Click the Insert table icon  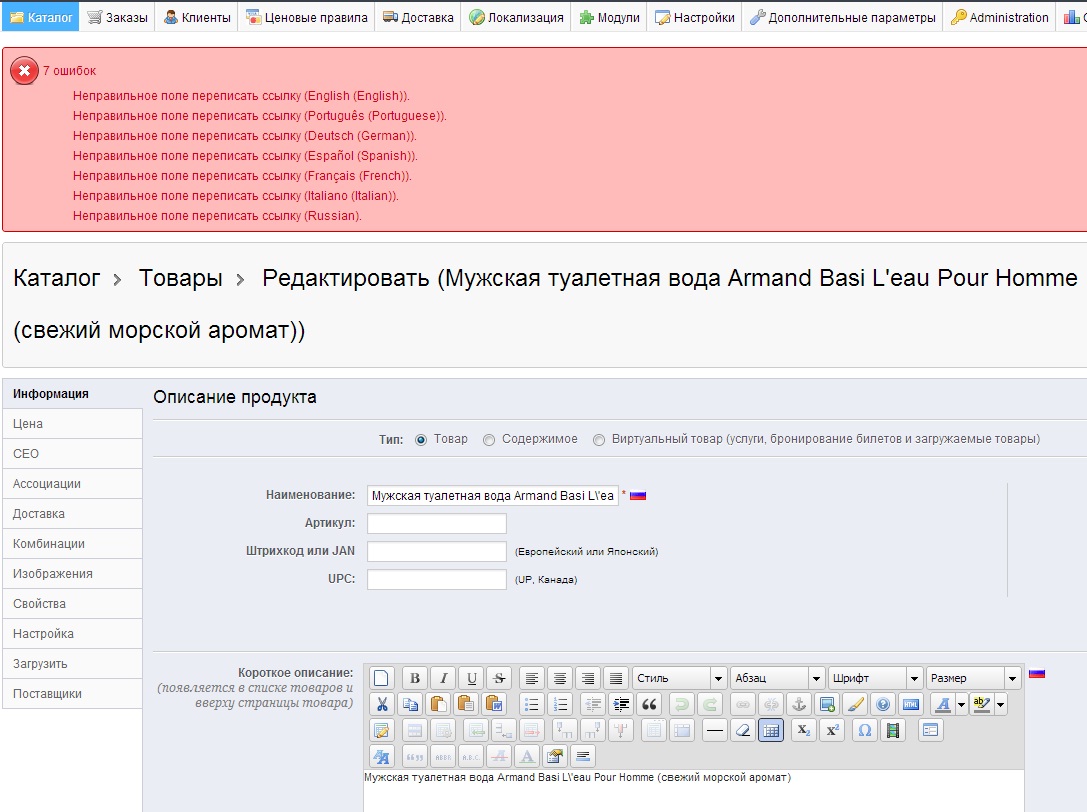771,730
